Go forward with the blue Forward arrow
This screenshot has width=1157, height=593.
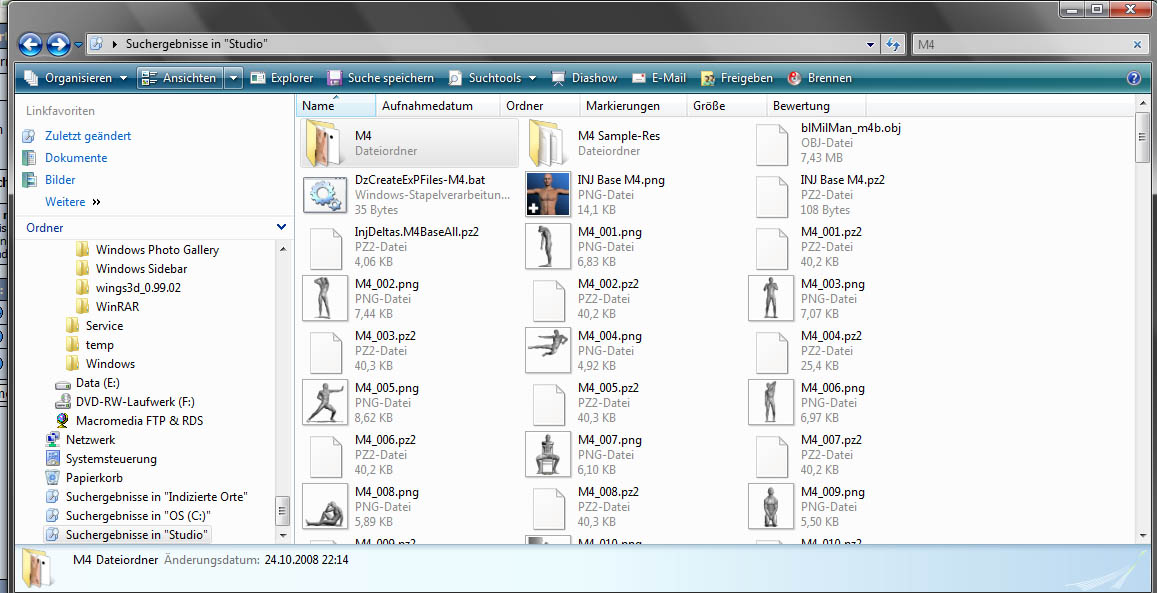58,44
